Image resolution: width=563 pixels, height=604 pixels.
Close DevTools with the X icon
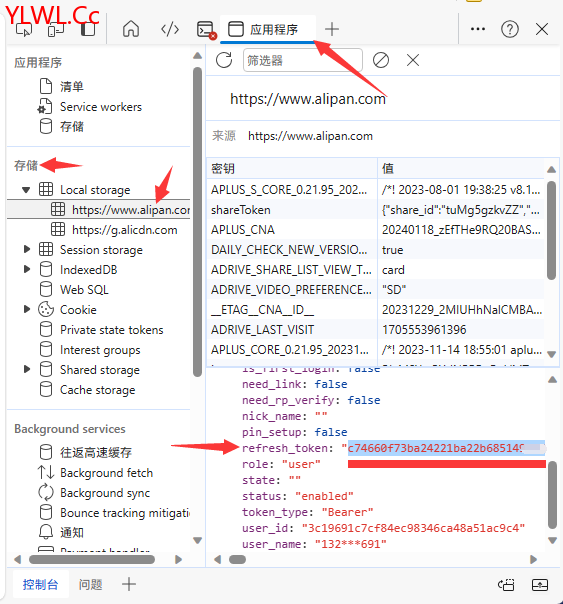(542, 29)
